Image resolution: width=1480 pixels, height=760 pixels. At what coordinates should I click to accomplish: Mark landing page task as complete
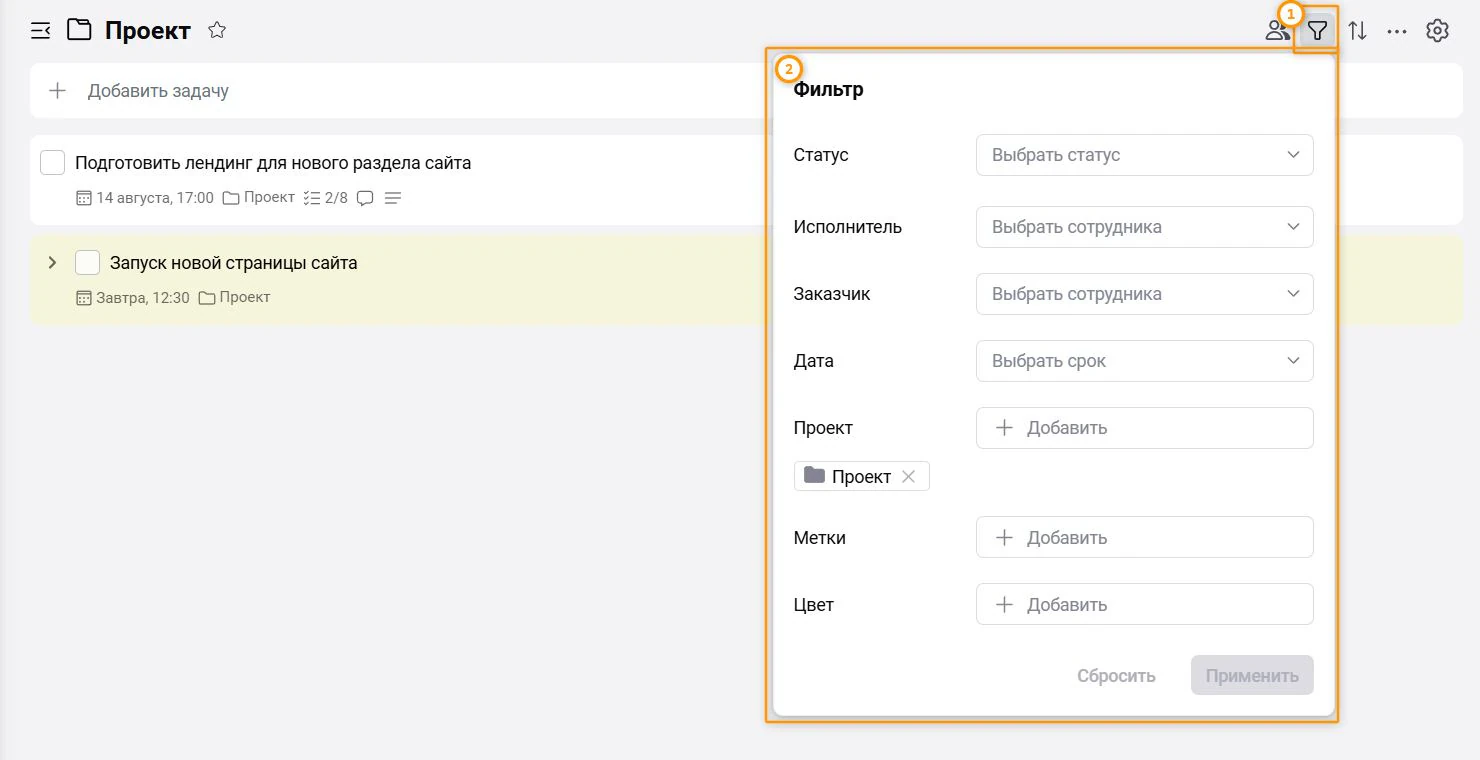(52, 162)
